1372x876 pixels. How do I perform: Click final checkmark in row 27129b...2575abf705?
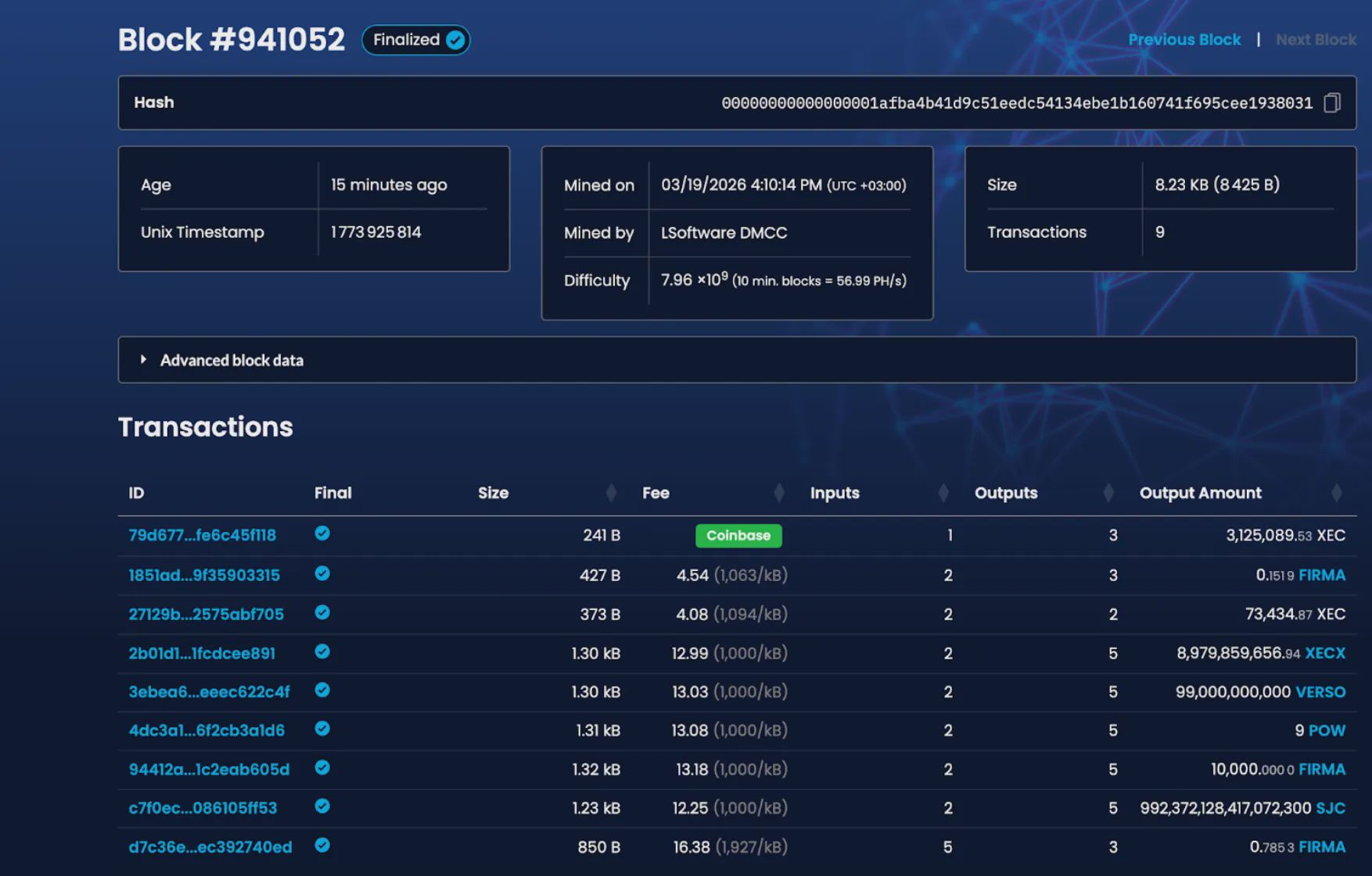321,612
